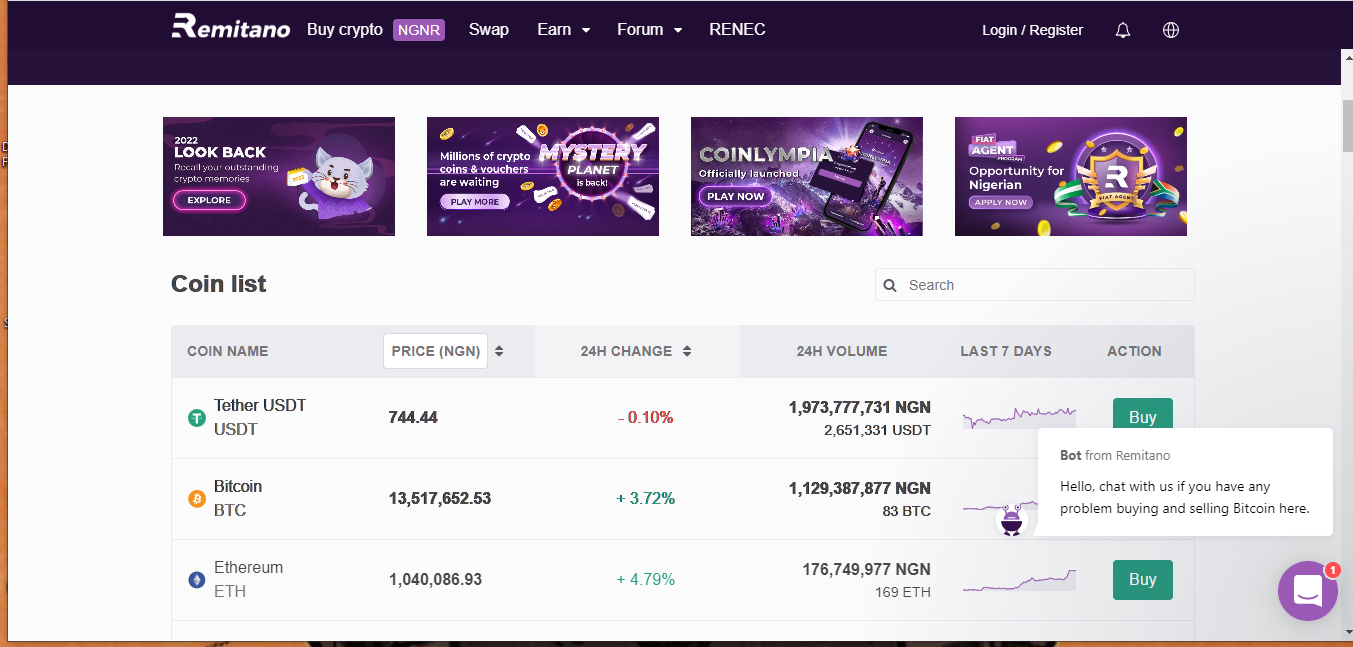Open the Swap page

[489, 30]
